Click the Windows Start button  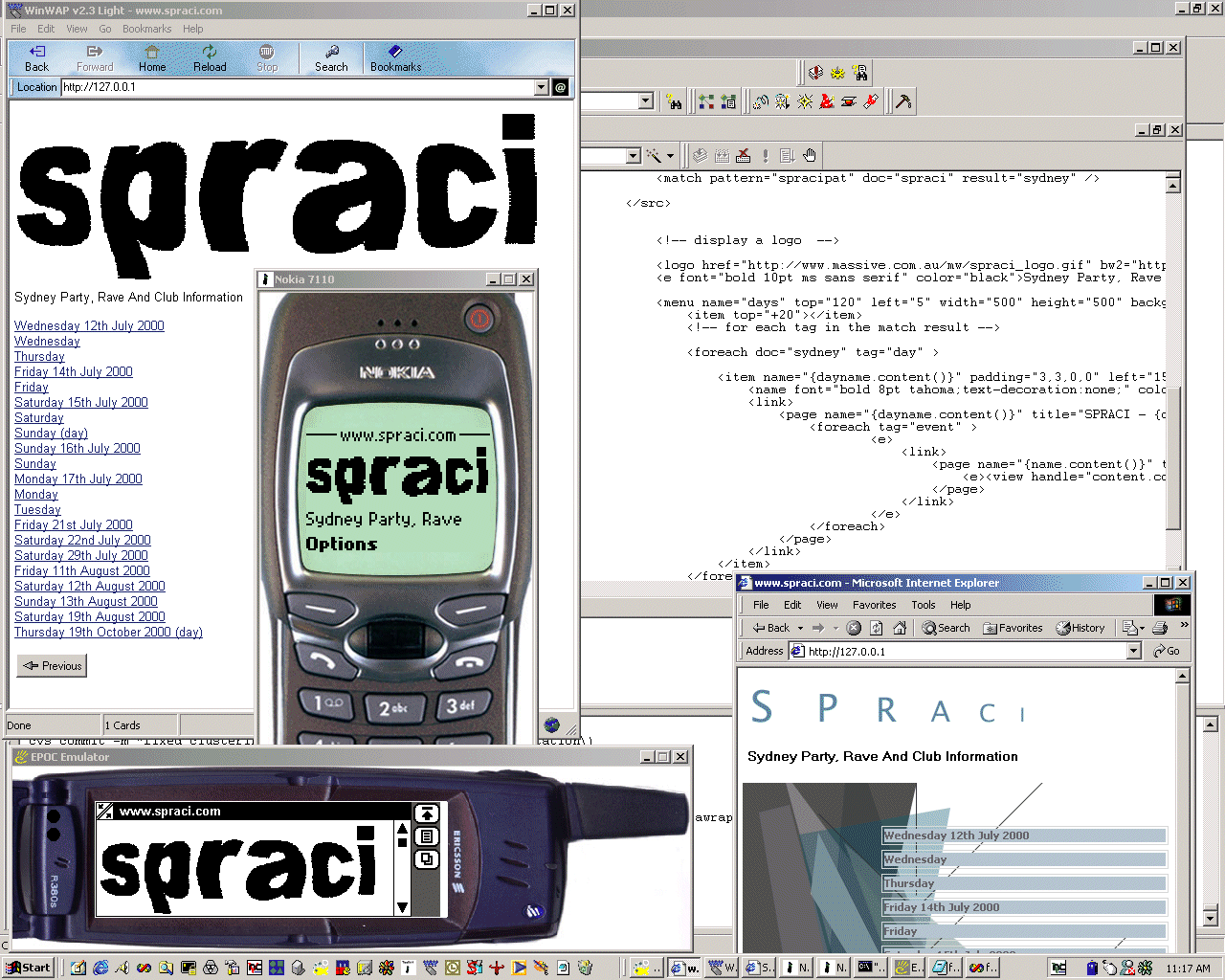28,968
